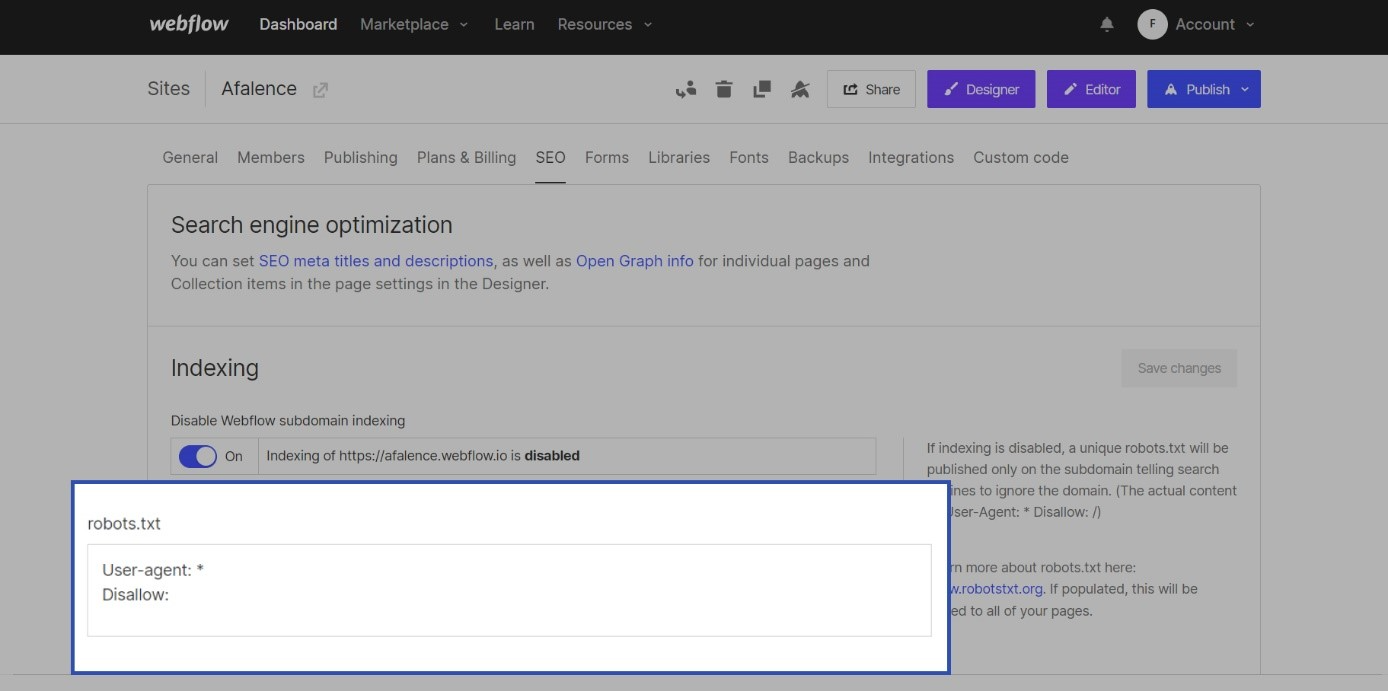1388x691 pixels.
Task: Open the Publish dropdown button
Action: pos(1204,89)
